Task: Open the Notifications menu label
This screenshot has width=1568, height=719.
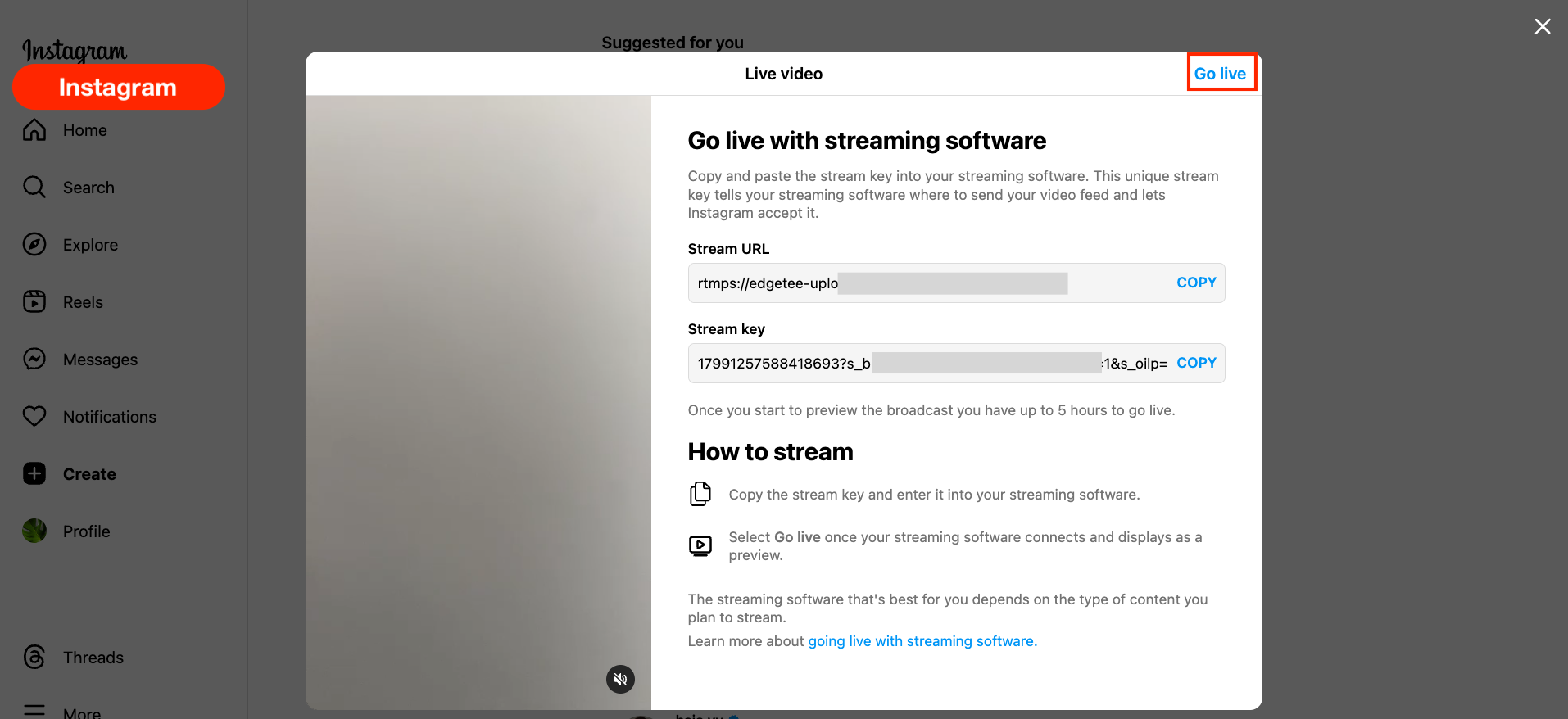Action: 110,417
